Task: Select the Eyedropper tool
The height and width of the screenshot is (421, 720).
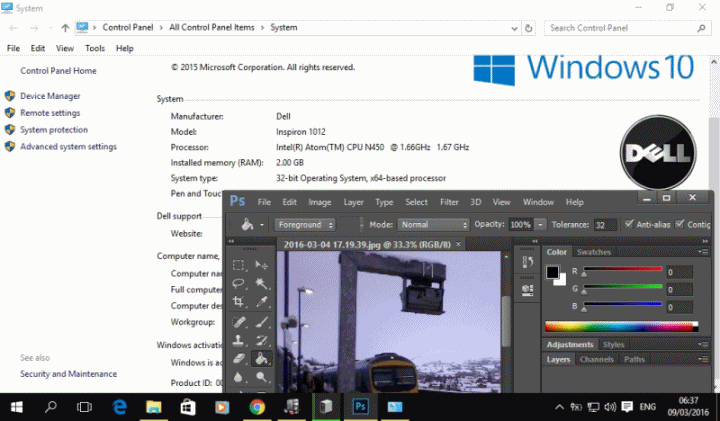Action: (x=261, y=302)
